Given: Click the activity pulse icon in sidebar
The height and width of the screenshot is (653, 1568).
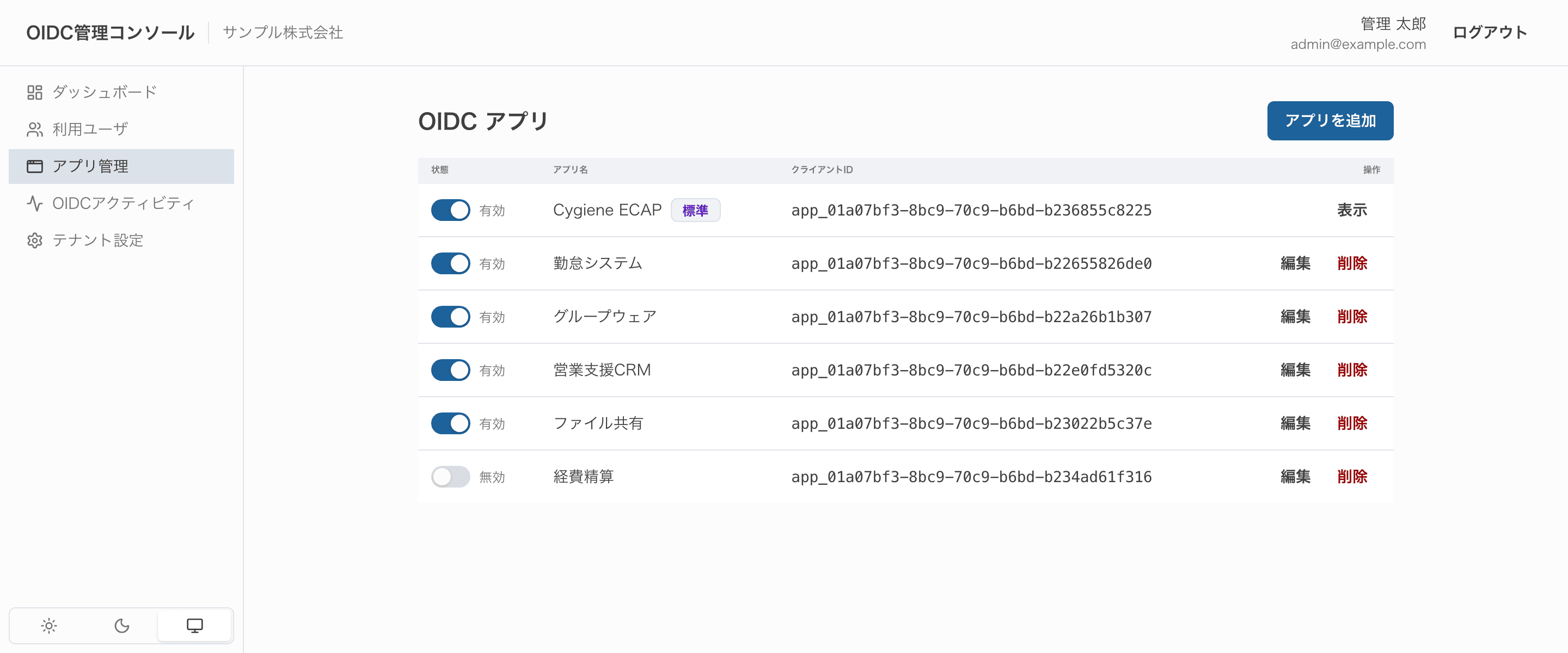Looking at the screenshot, I should (x=35, y=204).
